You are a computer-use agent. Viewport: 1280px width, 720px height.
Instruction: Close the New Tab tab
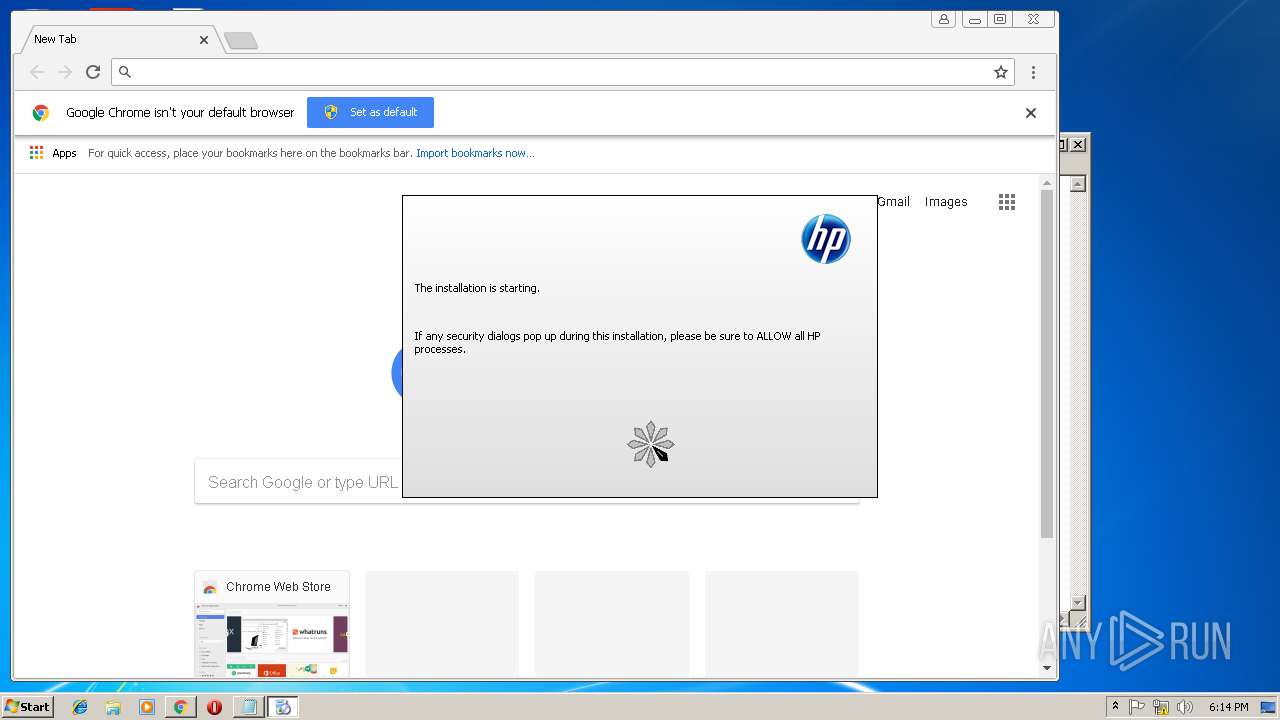click(x=204, y=40)
